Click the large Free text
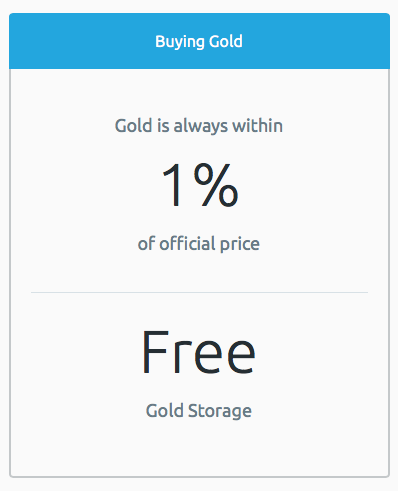 [x=199, y=352]
